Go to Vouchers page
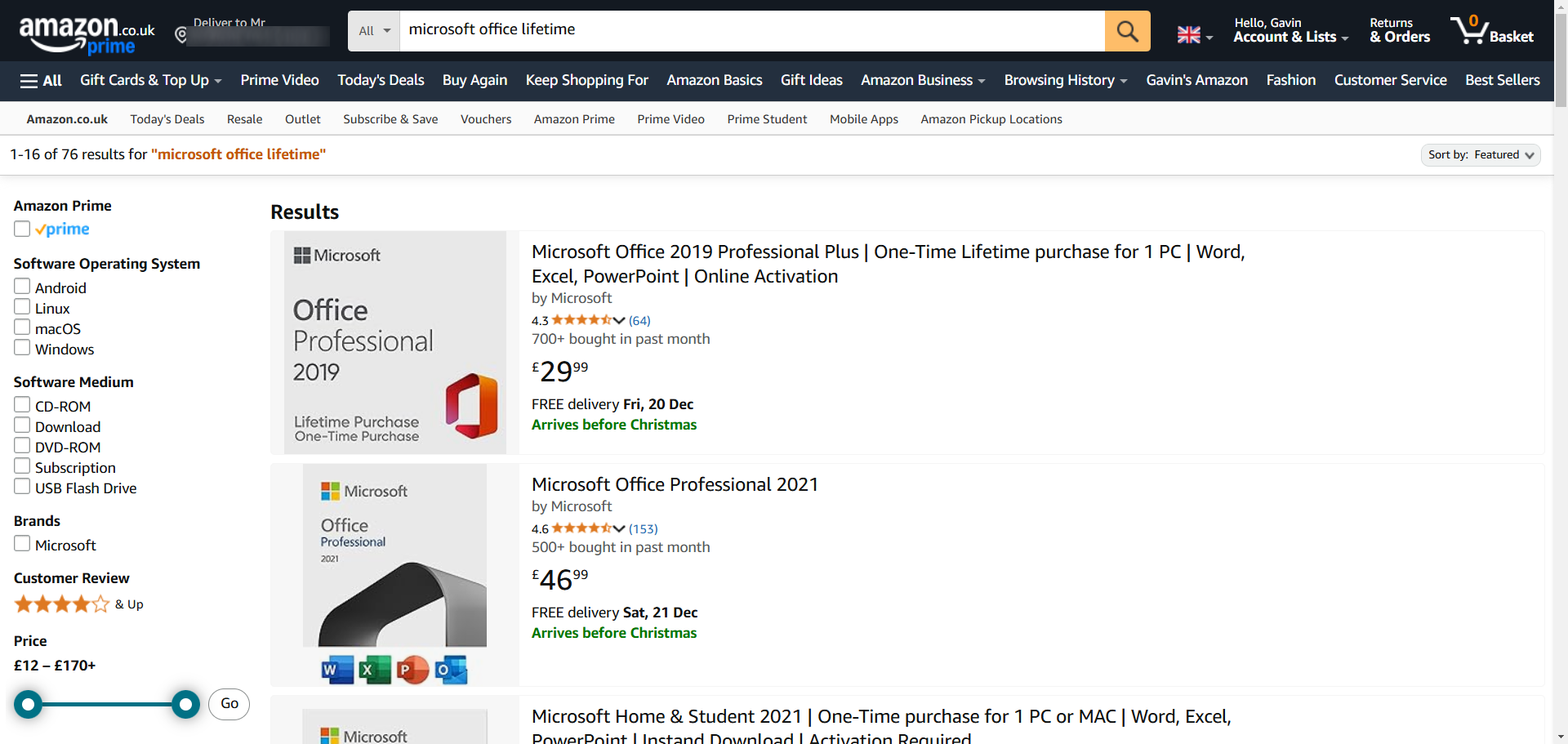 (x=486, y=119)
